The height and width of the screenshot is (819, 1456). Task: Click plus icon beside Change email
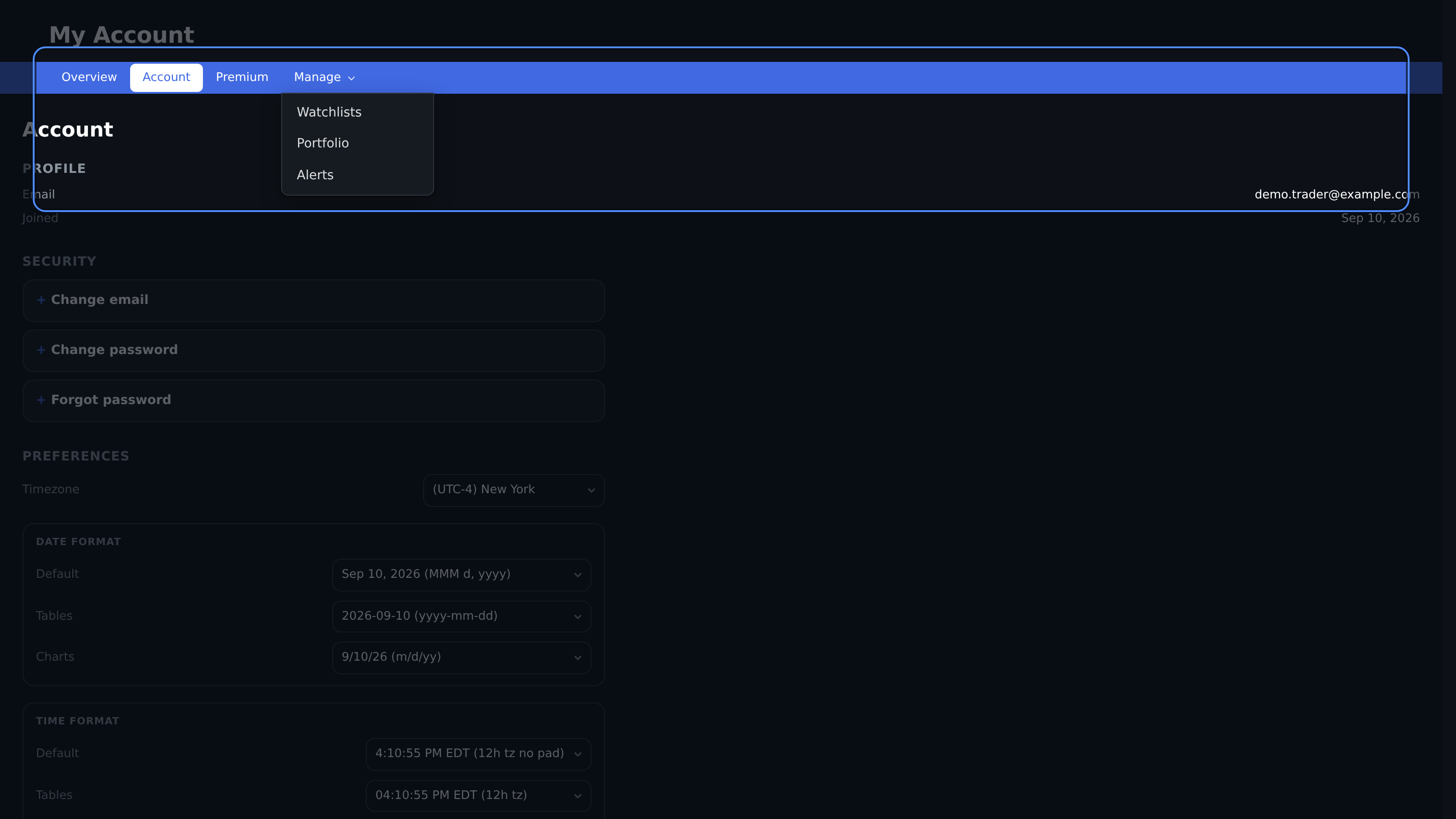40,300
